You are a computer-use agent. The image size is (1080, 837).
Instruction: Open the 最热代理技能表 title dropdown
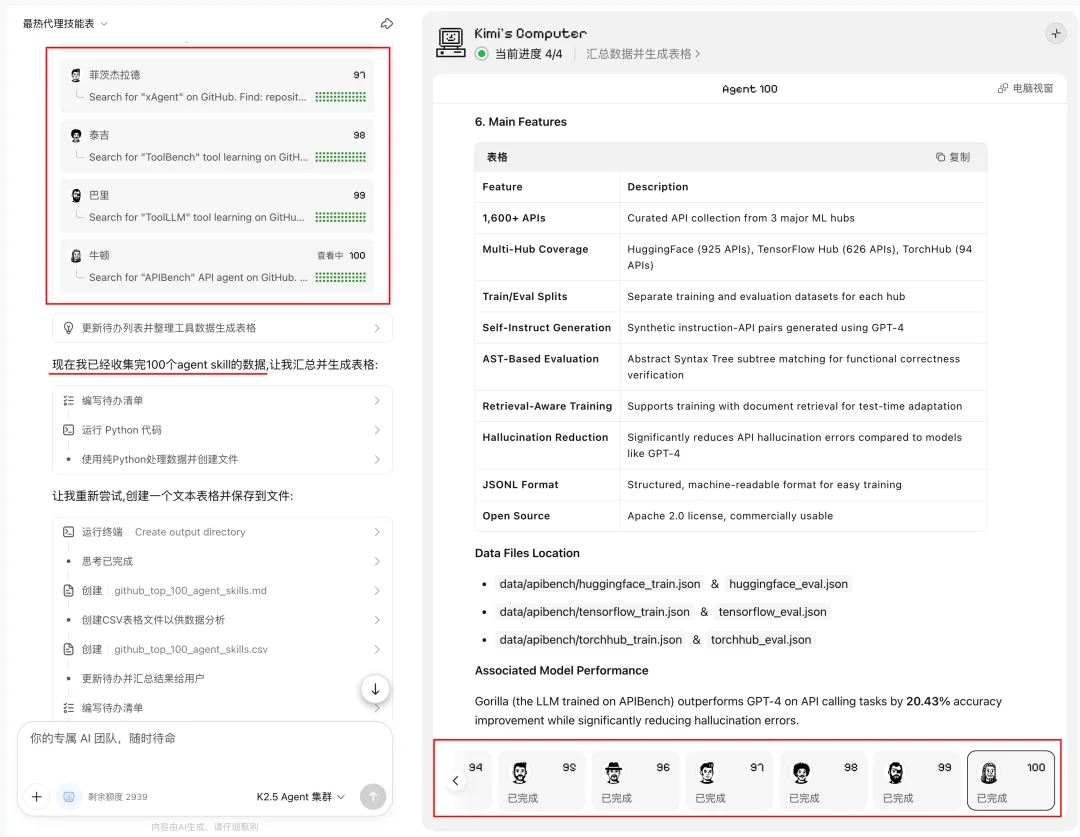66,24
